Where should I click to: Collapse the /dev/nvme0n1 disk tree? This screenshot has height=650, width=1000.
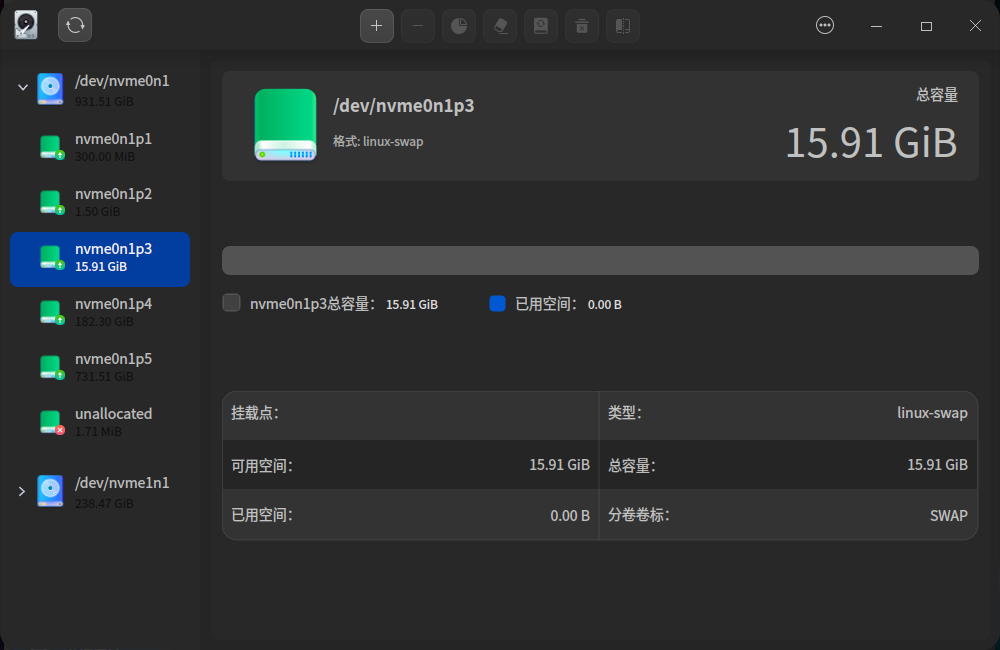point(22,87)
